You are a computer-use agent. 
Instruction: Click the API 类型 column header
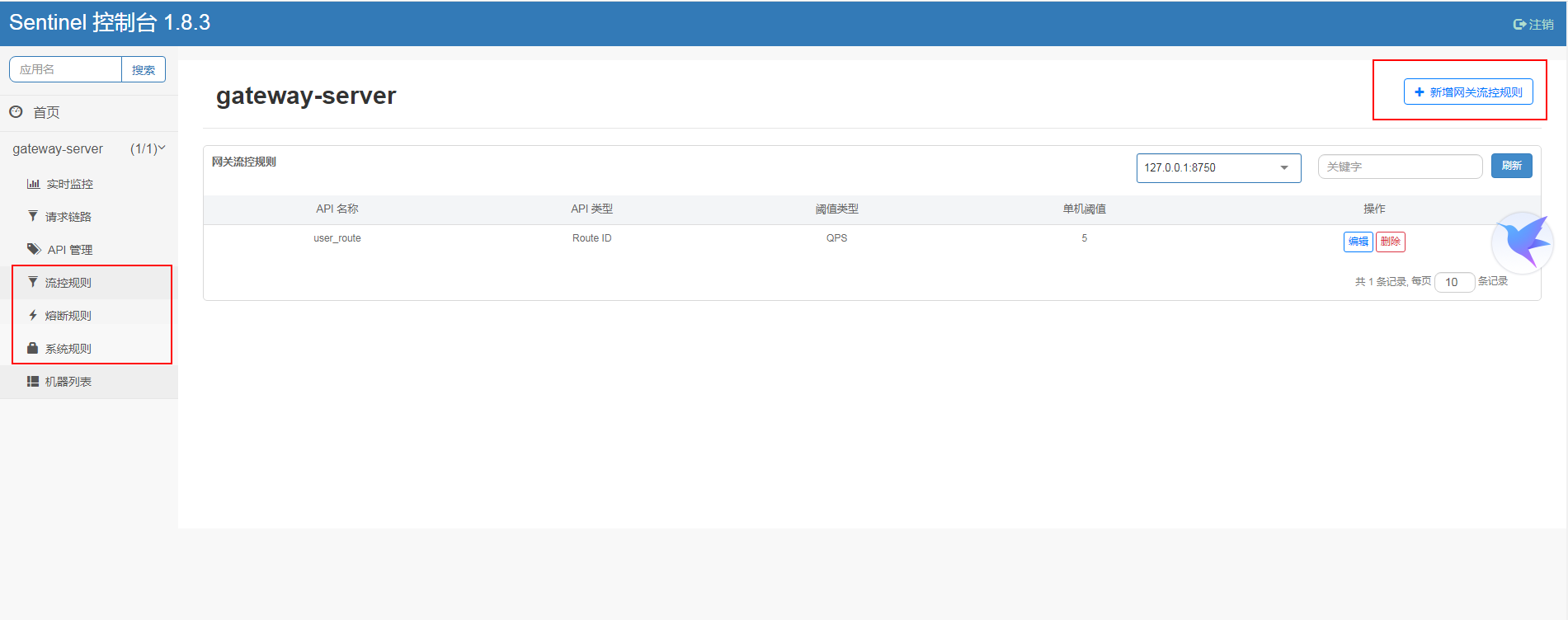click(592, 209)
